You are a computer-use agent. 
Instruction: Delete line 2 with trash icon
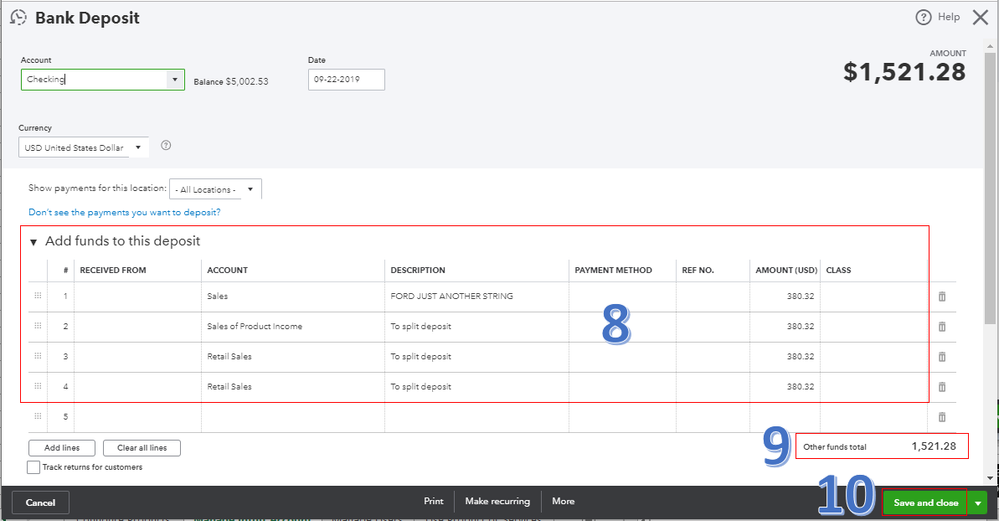(941, 327)
